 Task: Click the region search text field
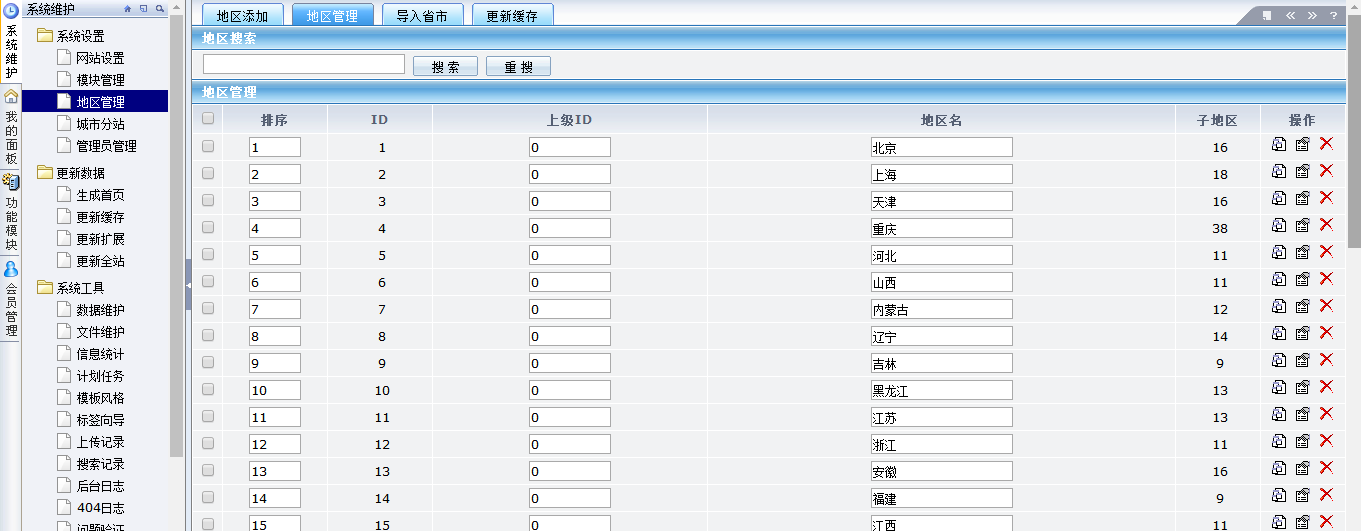click(x=304, y=65)
